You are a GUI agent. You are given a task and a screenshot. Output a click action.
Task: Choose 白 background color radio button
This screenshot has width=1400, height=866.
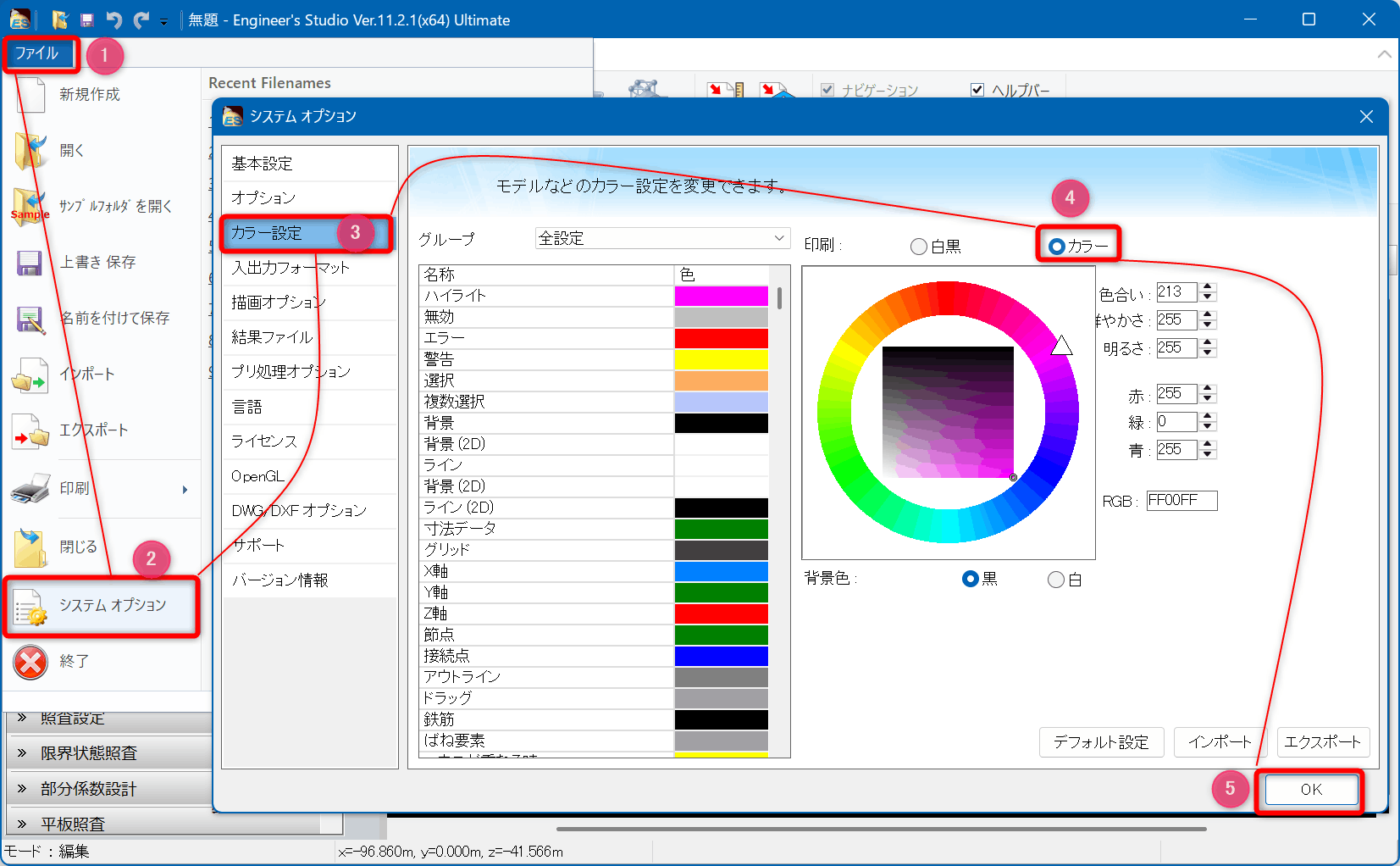(x=1056, y=580)
